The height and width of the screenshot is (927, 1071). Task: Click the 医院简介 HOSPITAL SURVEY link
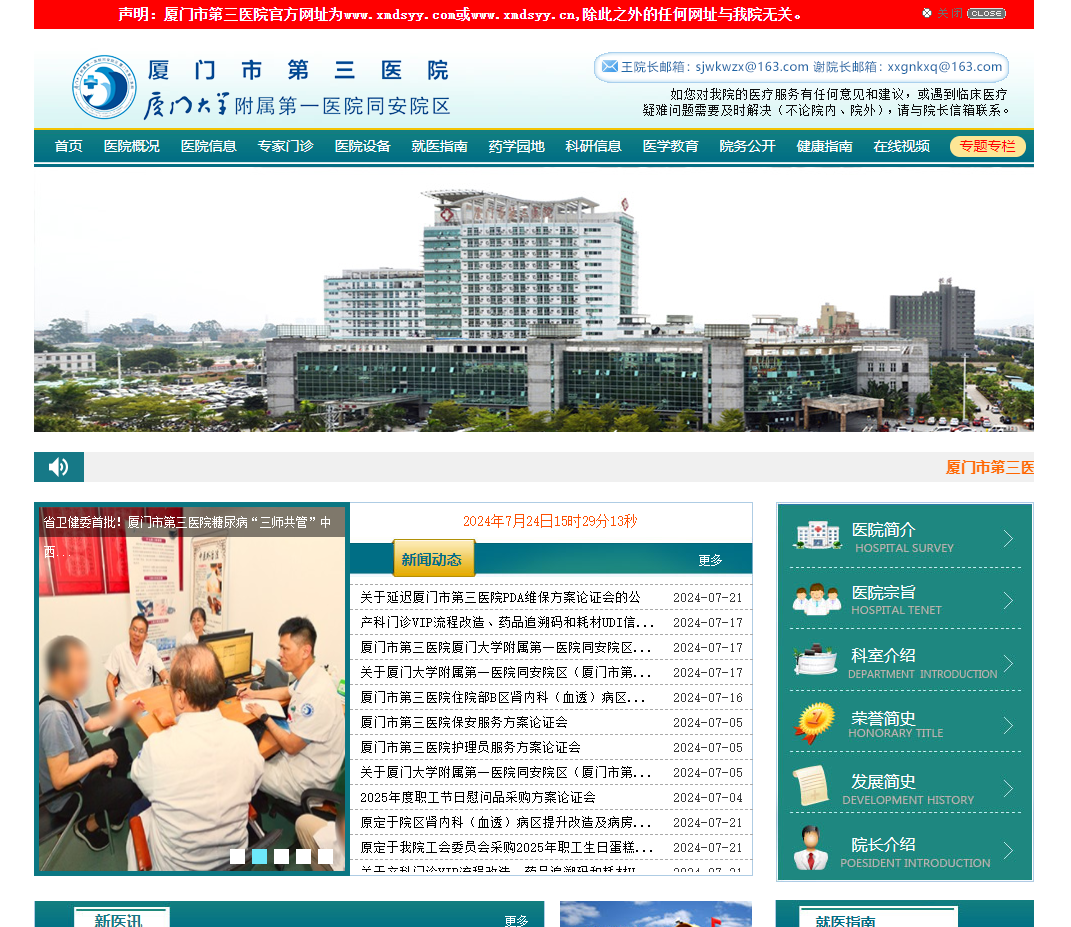(x=902, y=537)
